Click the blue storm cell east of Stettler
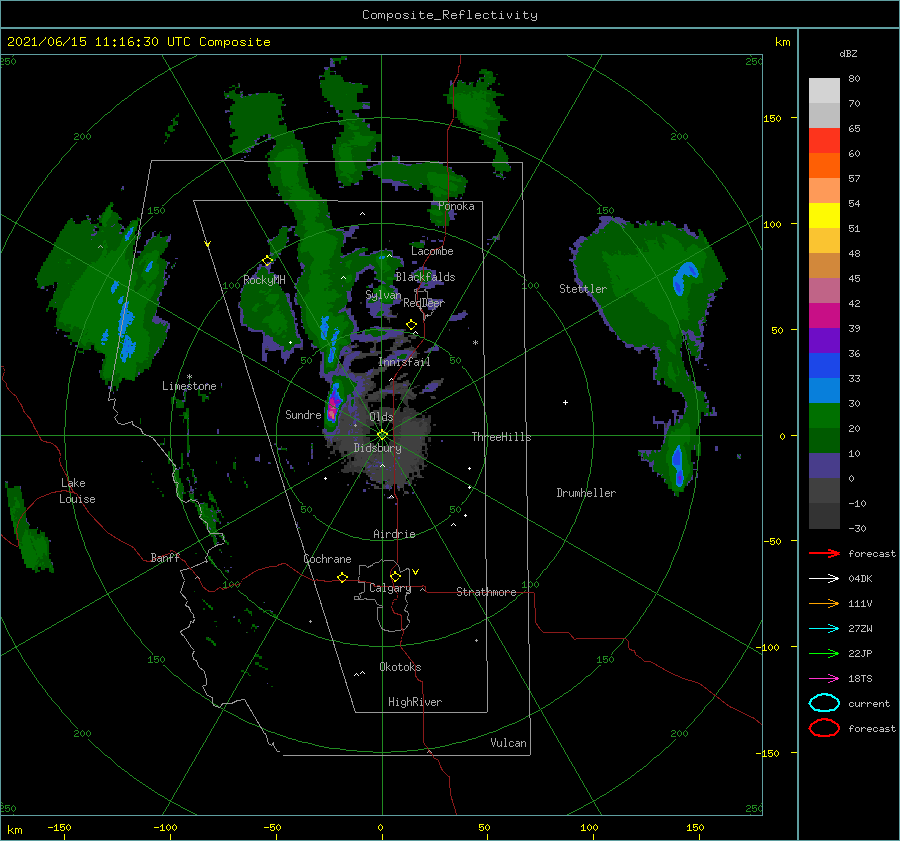 click(684, 277)
